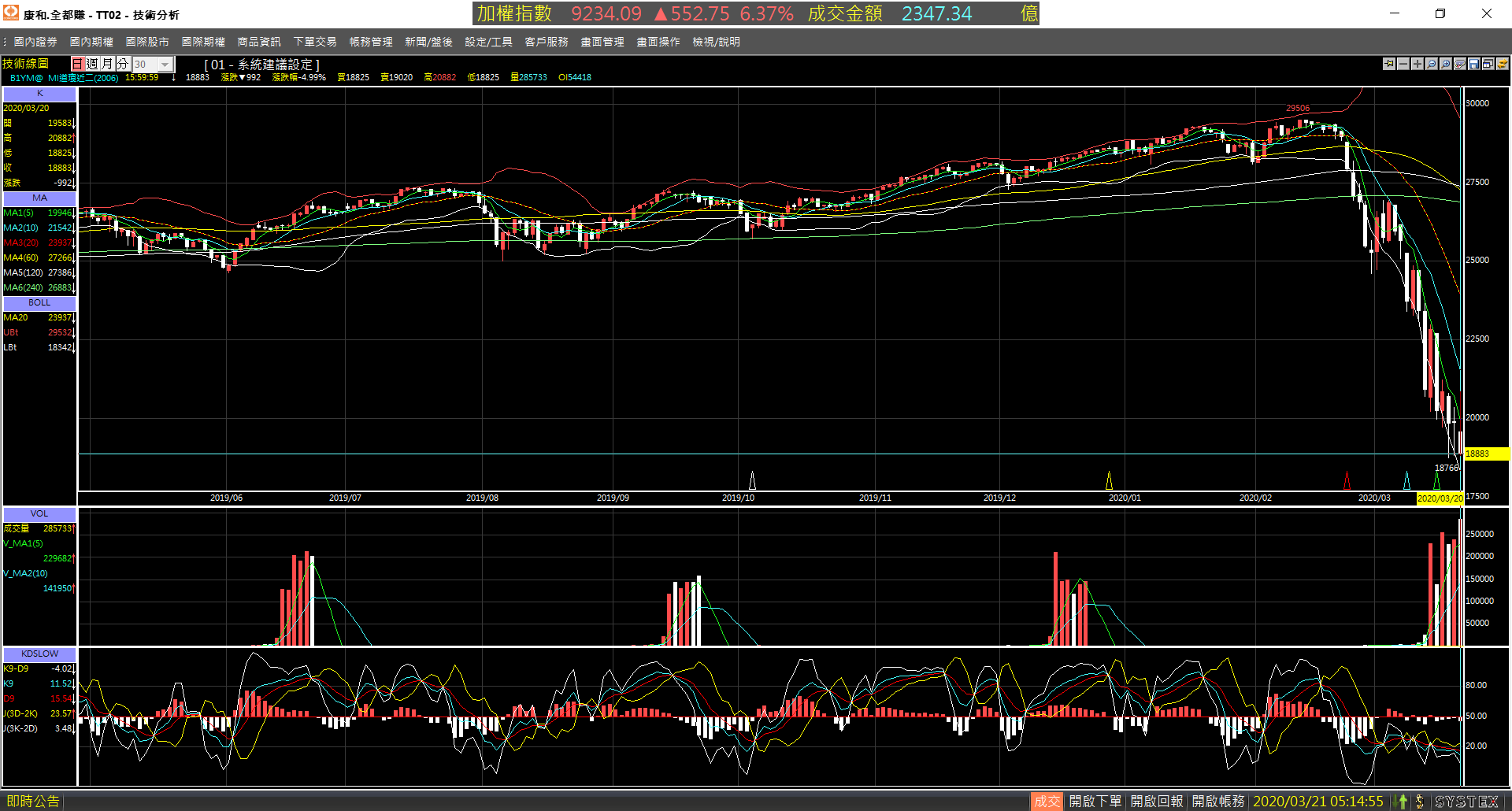
Task: Open the 新聞/盤後 menu
Action: 428,42
